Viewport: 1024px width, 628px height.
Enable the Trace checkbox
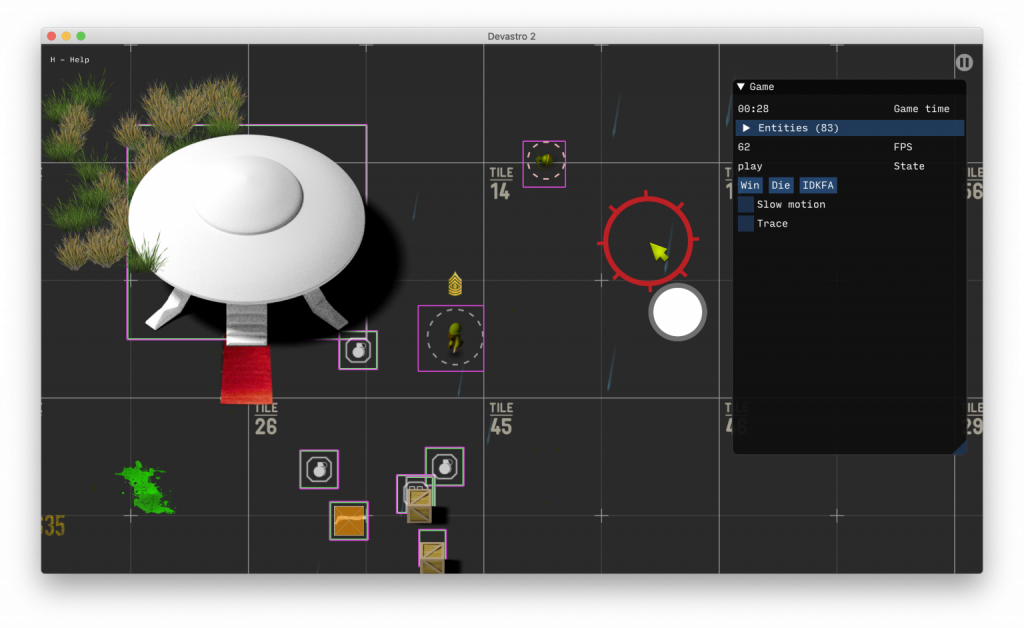pyautogui.click(x=746, y=223)
